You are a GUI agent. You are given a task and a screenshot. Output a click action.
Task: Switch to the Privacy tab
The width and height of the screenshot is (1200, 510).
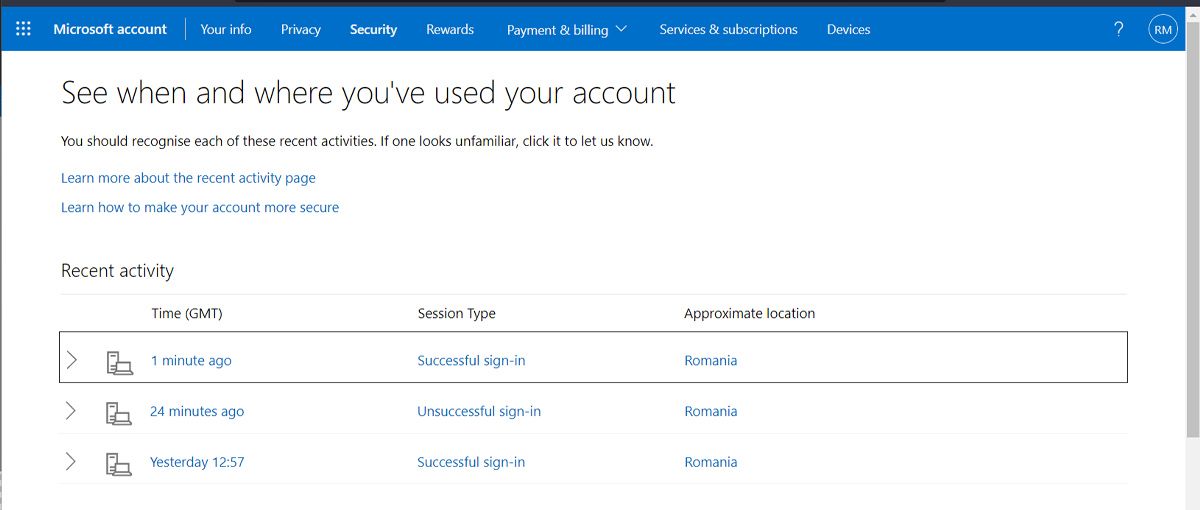pos(300,30)
